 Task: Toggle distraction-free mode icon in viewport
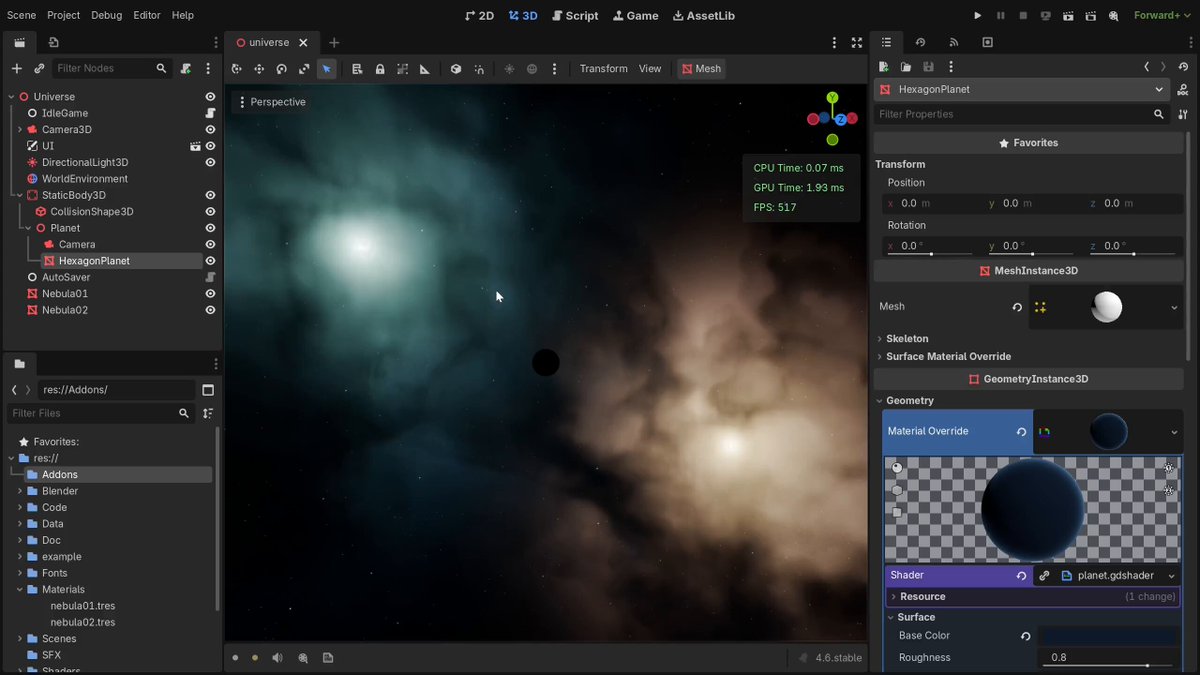point(857,43)
